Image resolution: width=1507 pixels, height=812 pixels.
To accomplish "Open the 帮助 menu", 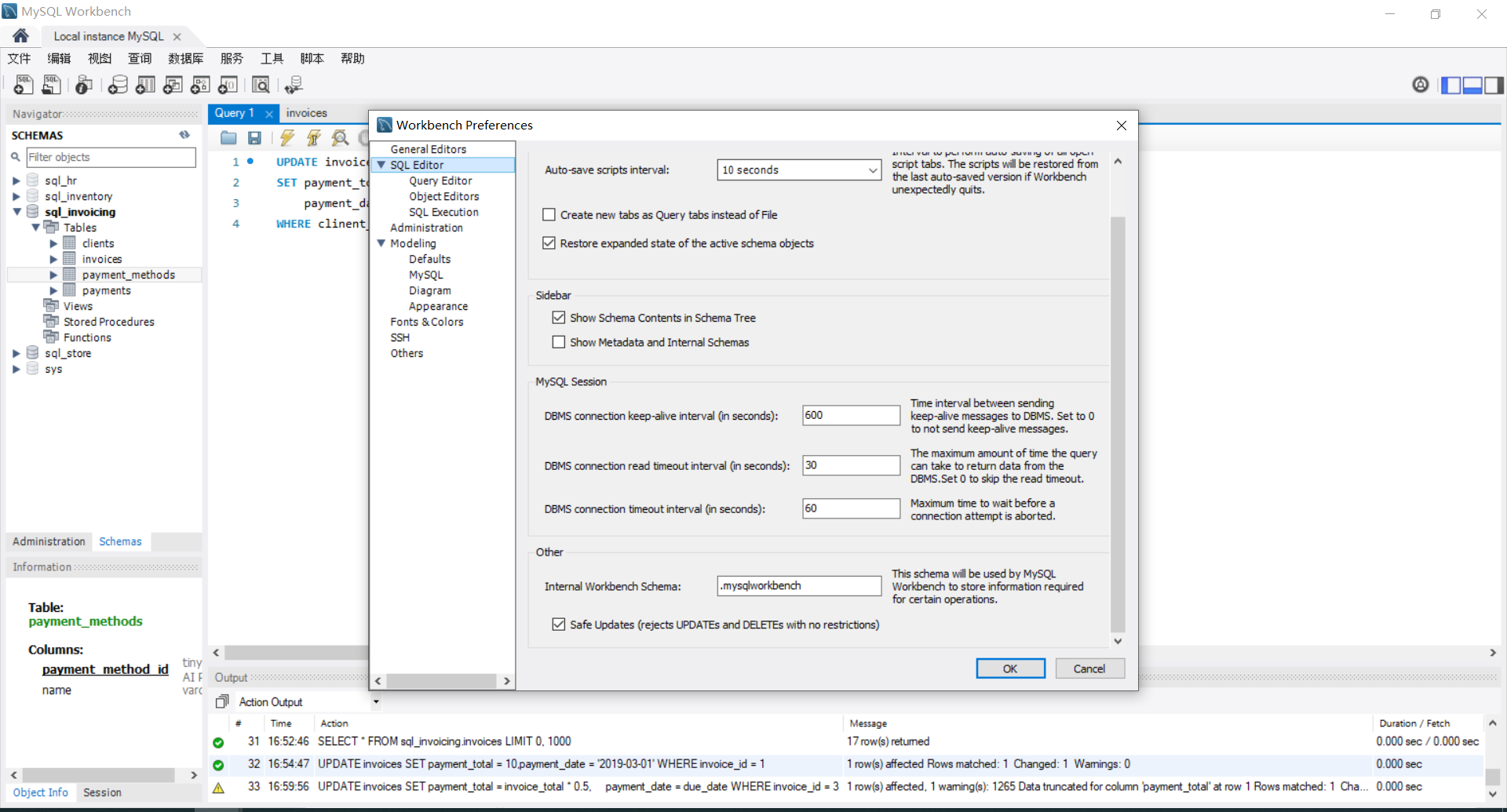I will click(352, 59).
